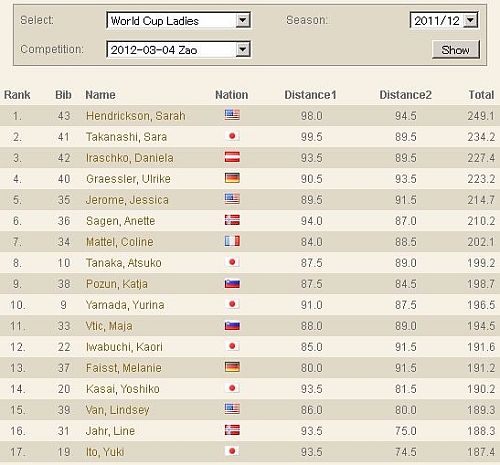Screen dimensions: 500x465
Task: Click the USA flag beside Hendrickson, Sarah
Action: click(232, 115)
